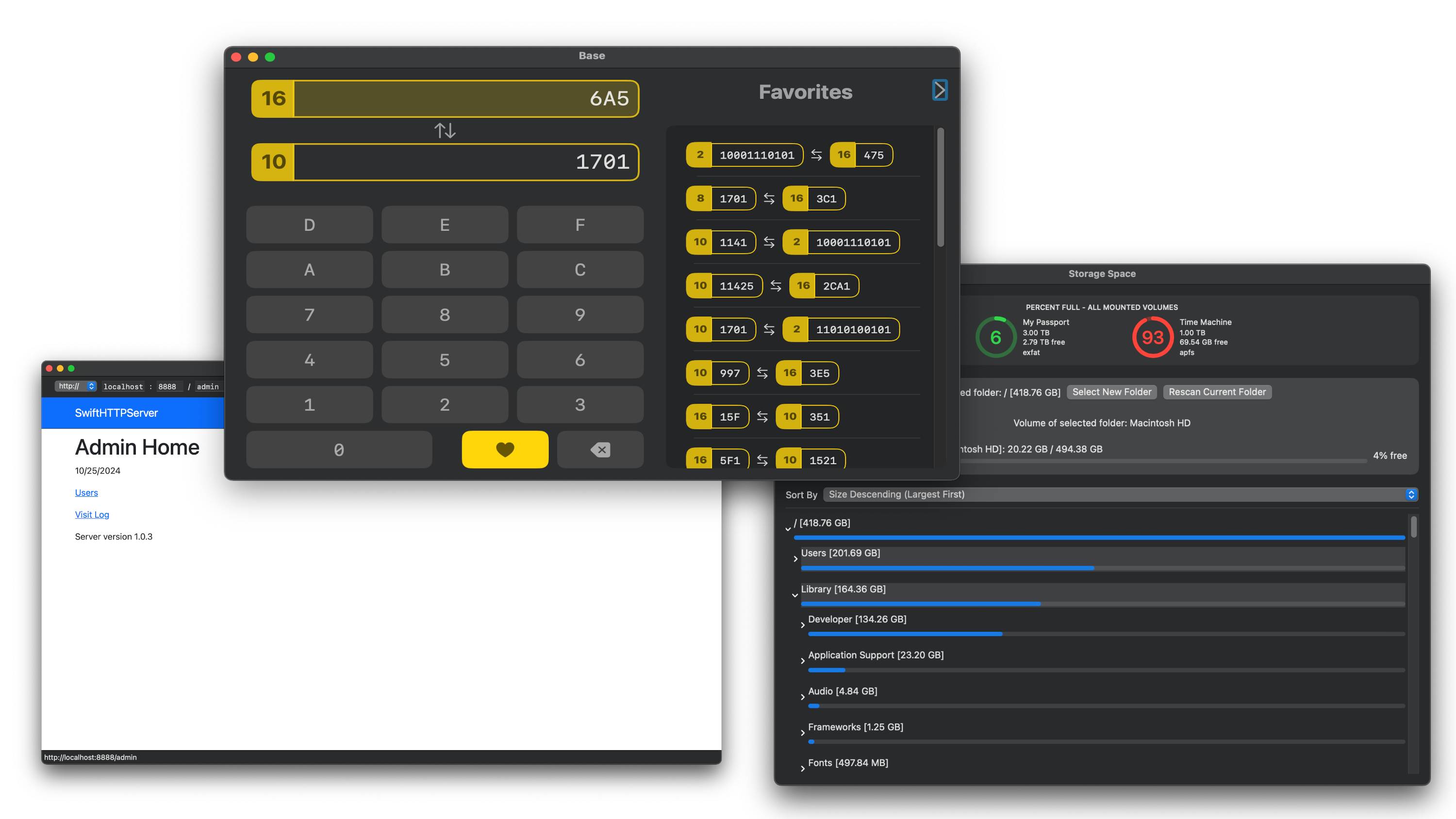The width and height of the screenshot is (1456, 819).
Task: Click swap icon in 1701 to 3C1 row
Action: coord(769,198)
